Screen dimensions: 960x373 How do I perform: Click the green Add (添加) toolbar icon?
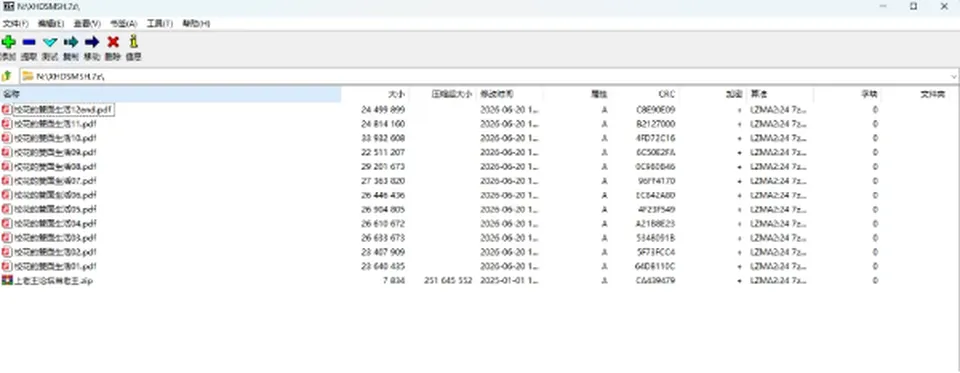click(x=8, y=42)
